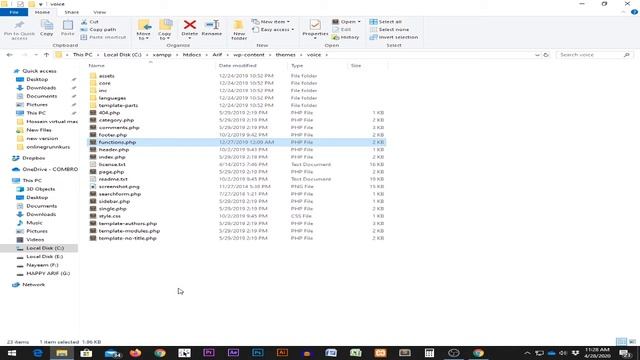The width and height of the screenshot is (640, 360).
Task: Open the New item dropdown
Action: tap(271, 22)
